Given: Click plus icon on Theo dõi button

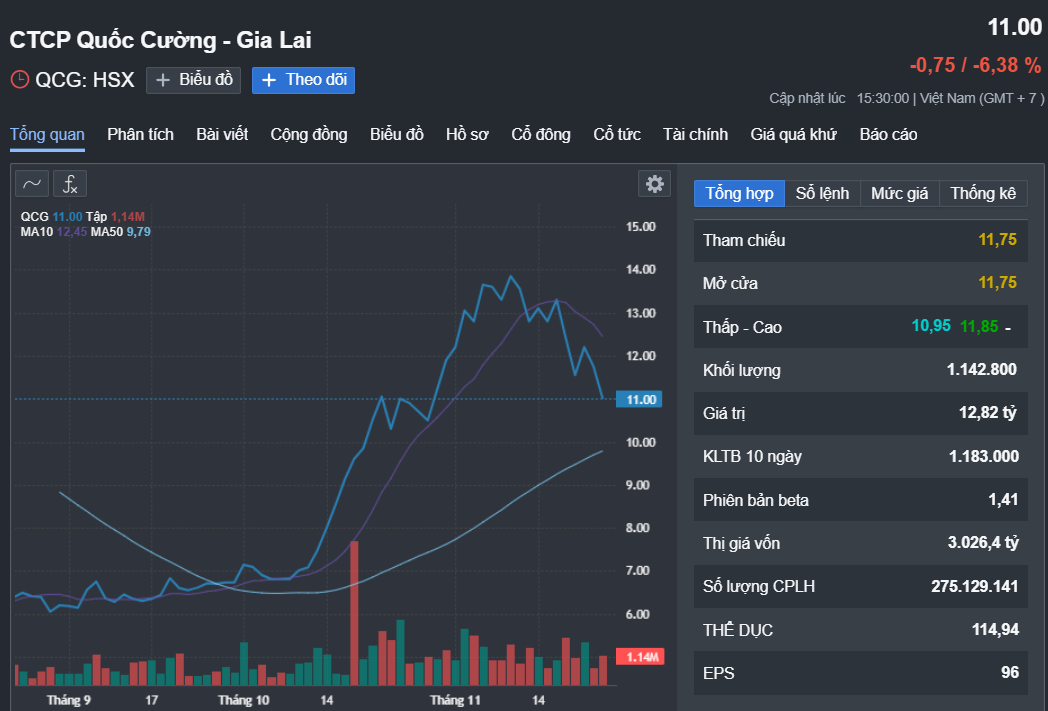Looking at the screenshot, I should pyautogui.click(x=269, y=80).
